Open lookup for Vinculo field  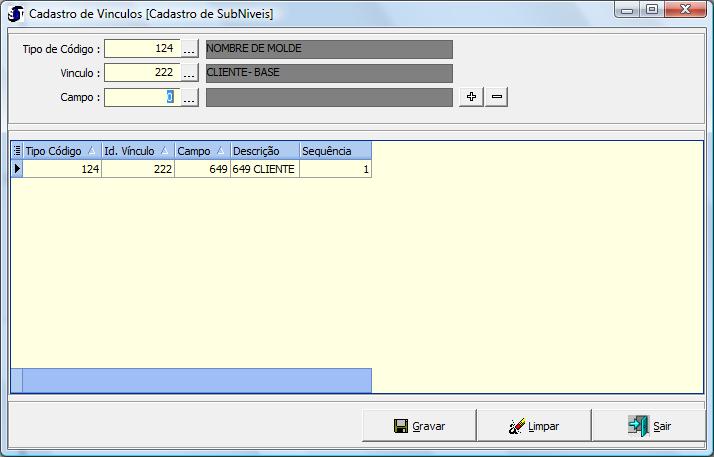pyautogui.click(x=189, y=73)
